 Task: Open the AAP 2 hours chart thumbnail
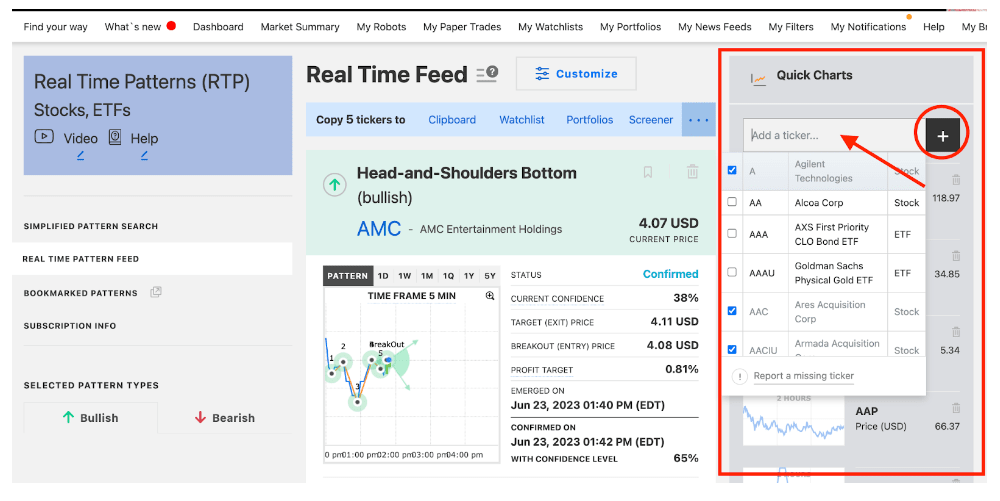(793, 418)
